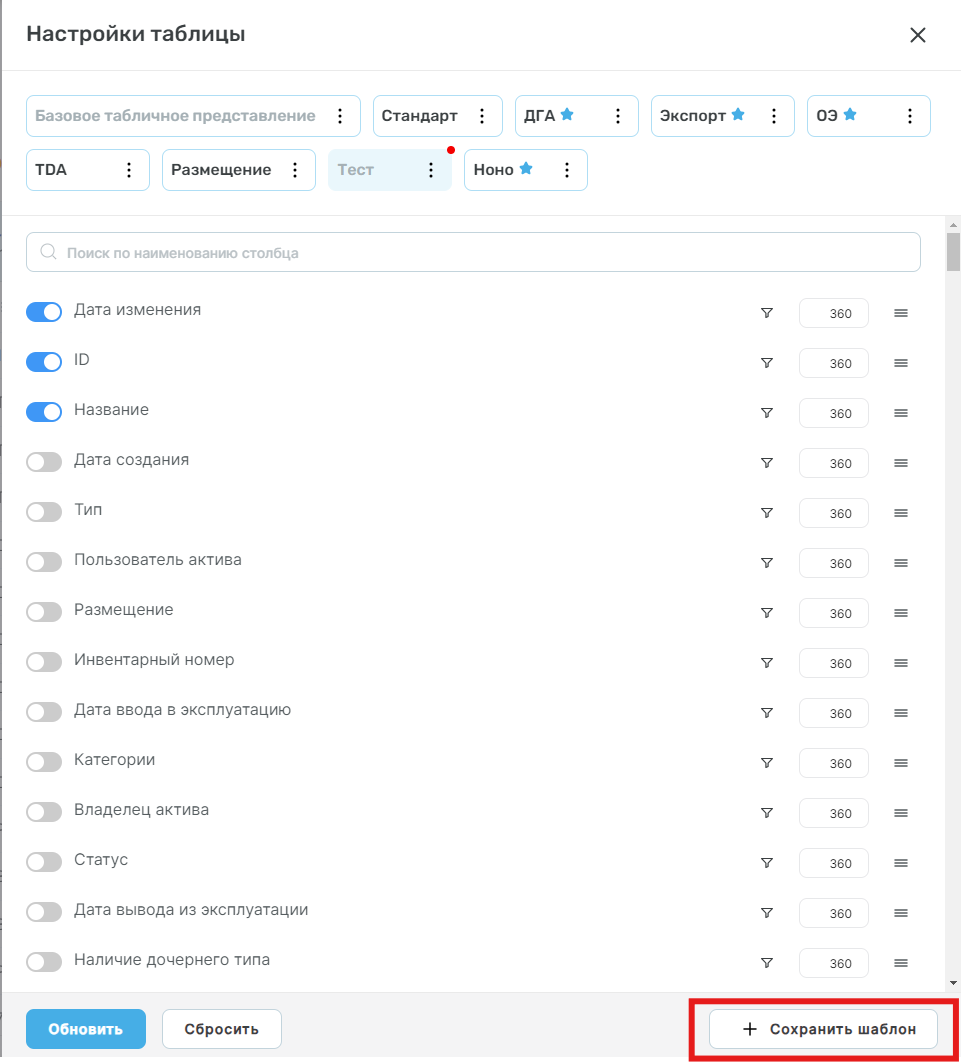Click star icon on ДГА template

(x=568, y=114)
